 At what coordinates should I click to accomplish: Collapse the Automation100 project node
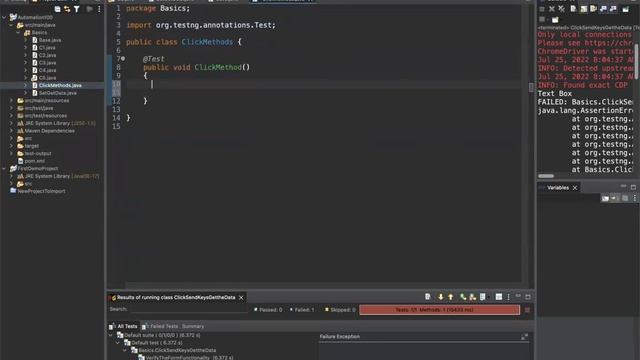click(4, 18)
